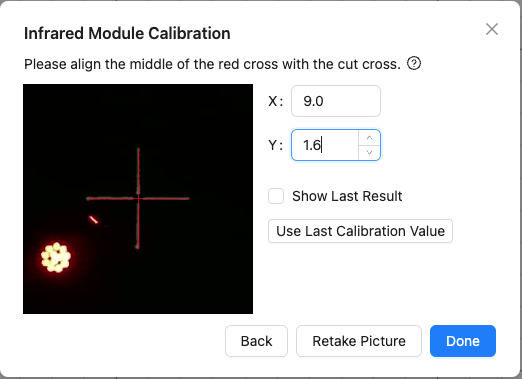
Task: Click the Show Last Result label text
Action: (347, 196)
